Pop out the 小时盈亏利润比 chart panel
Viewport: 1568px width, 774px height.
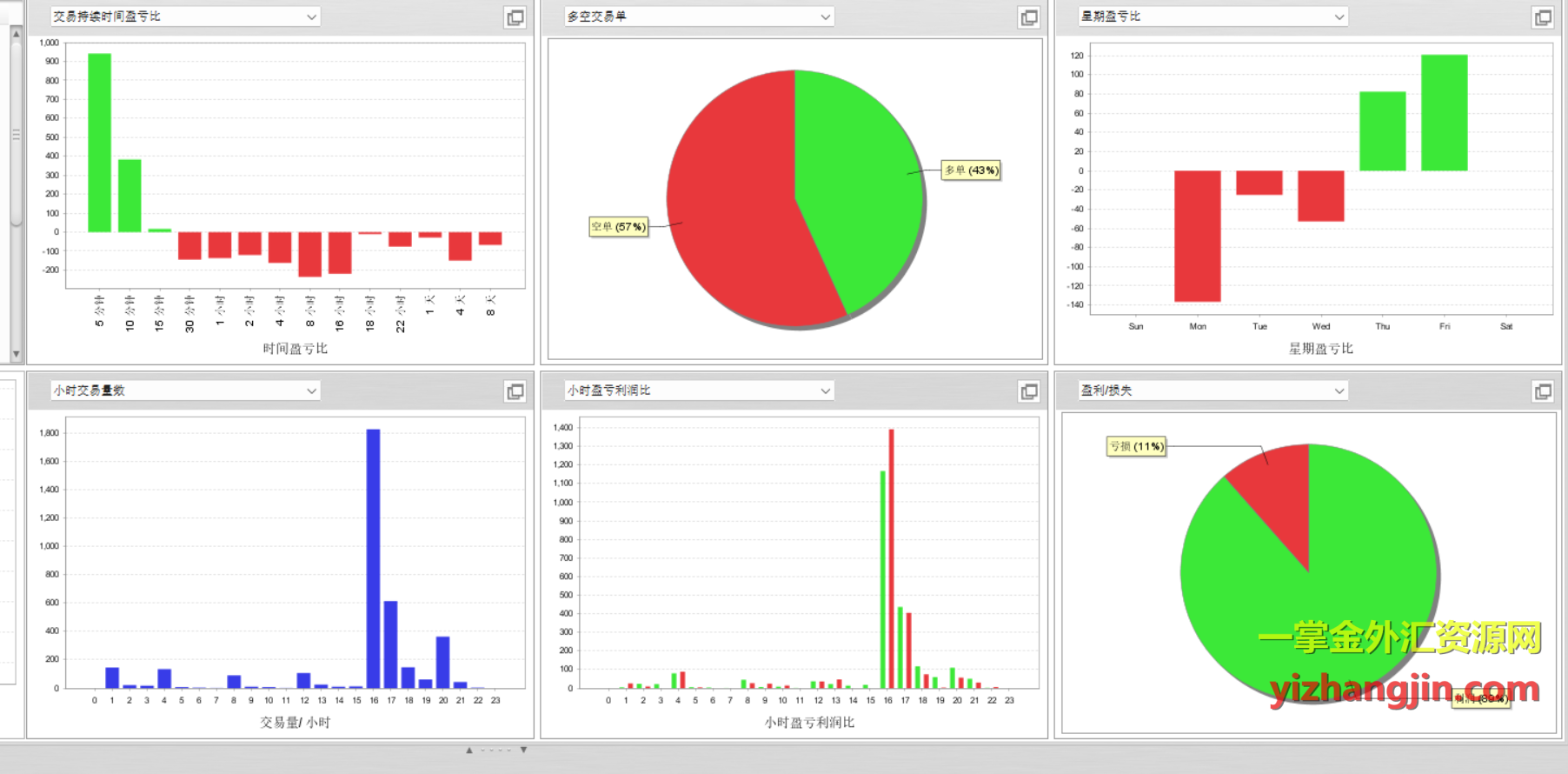[1028, 392]
